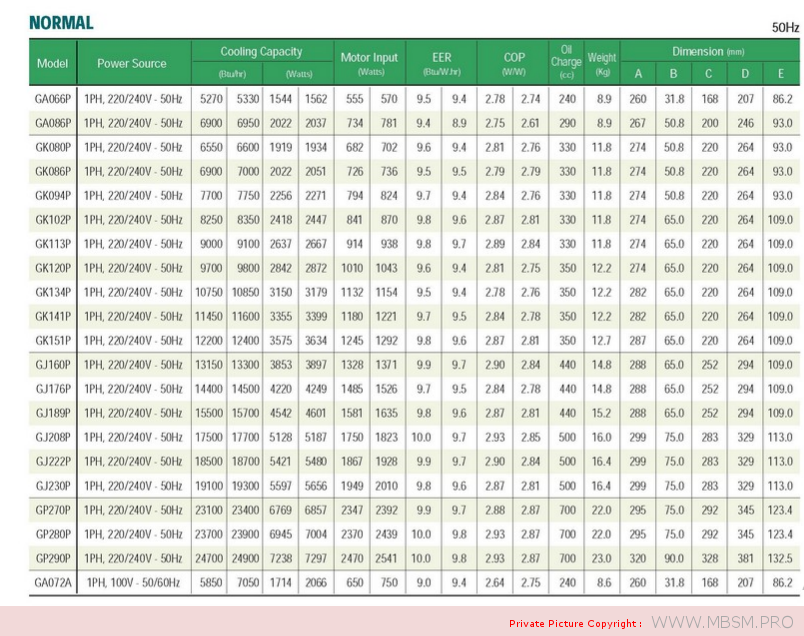The height and width of the screenshot is (636, 804).
Task: Click the 50Hz label at top right
Action: click(785, 28)
